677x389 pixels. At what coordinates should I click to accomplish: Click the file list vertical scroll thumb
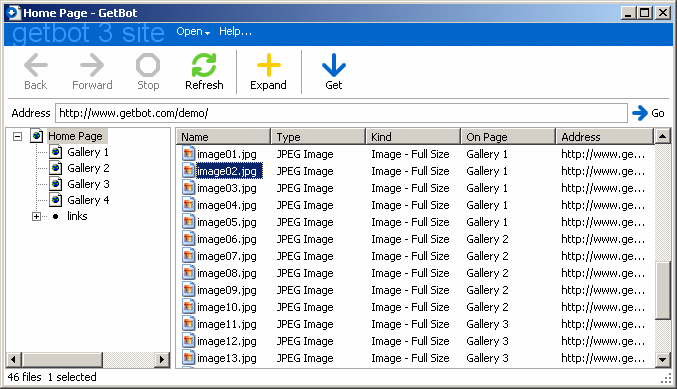[x=662, y=291]
